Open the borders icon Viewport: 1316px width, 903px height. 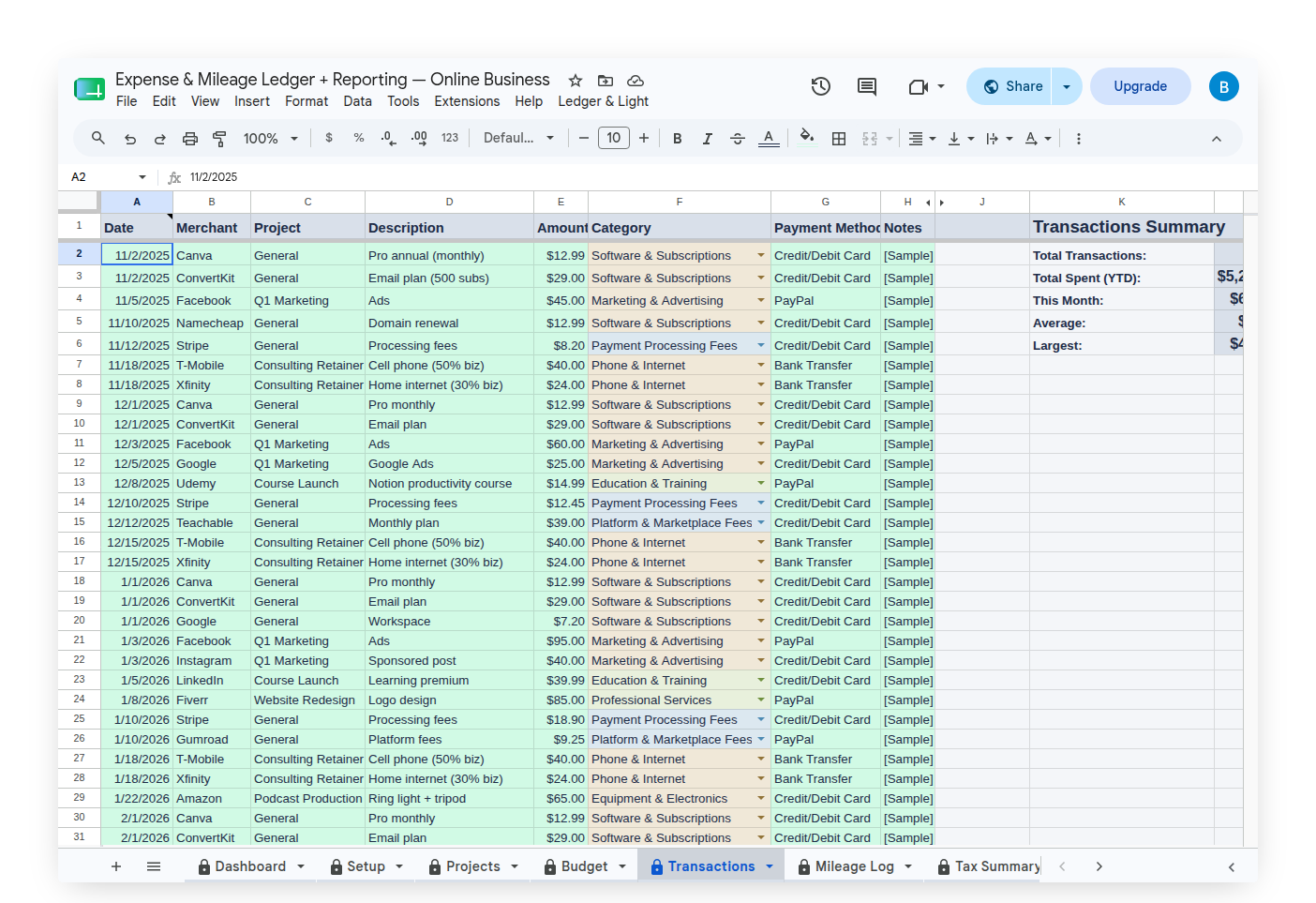click(839, 139)
